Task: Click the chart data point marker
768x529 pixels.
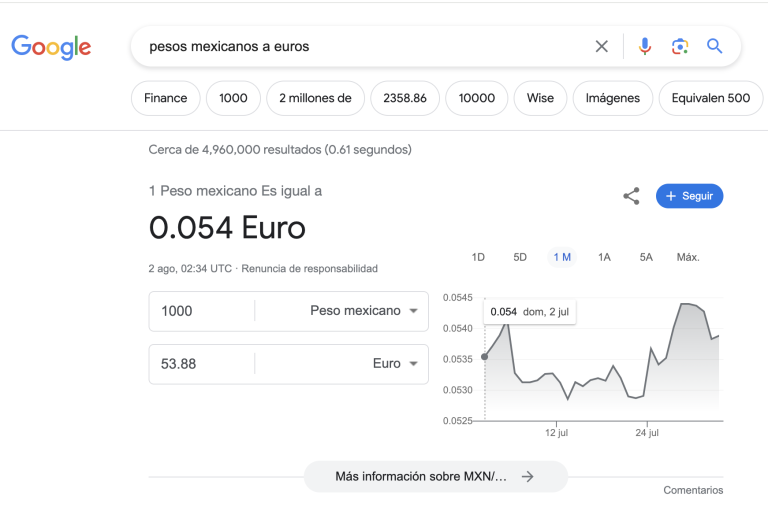Action: pos(485,357)
